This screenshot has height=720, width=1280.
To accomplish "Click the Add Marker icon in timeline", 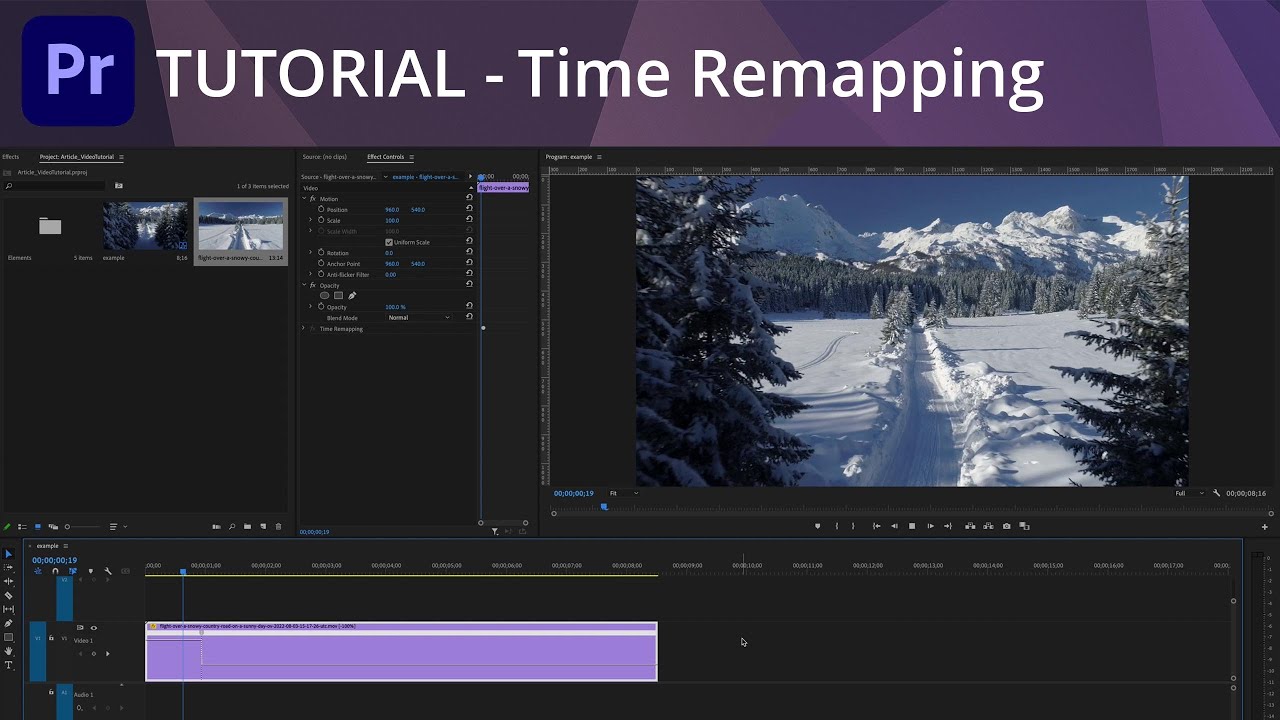I will click(90, 571).
